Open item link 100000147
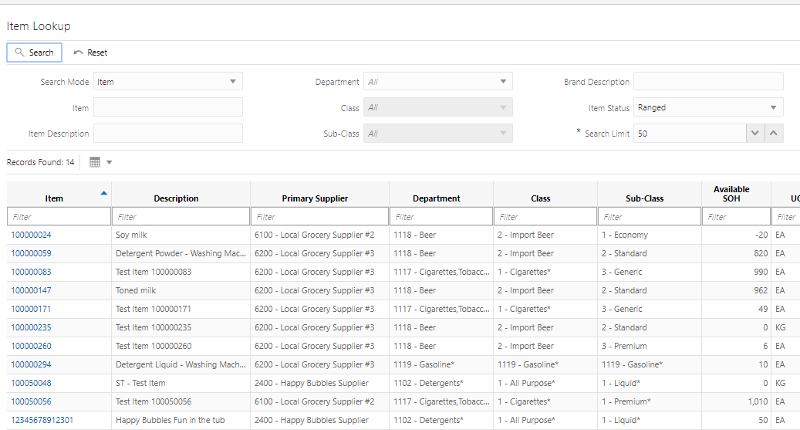Screen dimensions: 800x430 pyautogui.click(x=31, y=290)
